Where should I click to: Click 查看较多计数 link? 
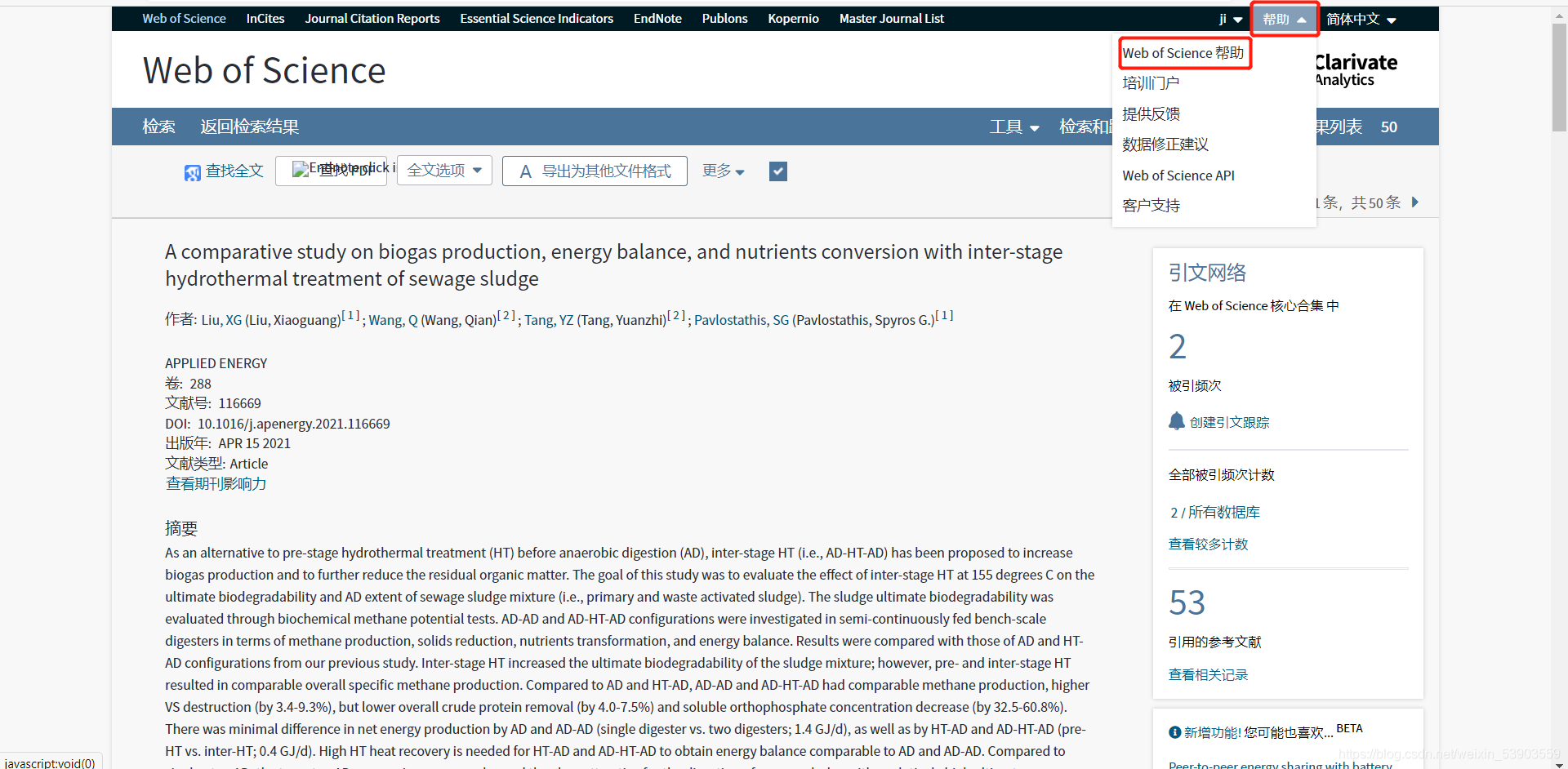(1208, 545)
